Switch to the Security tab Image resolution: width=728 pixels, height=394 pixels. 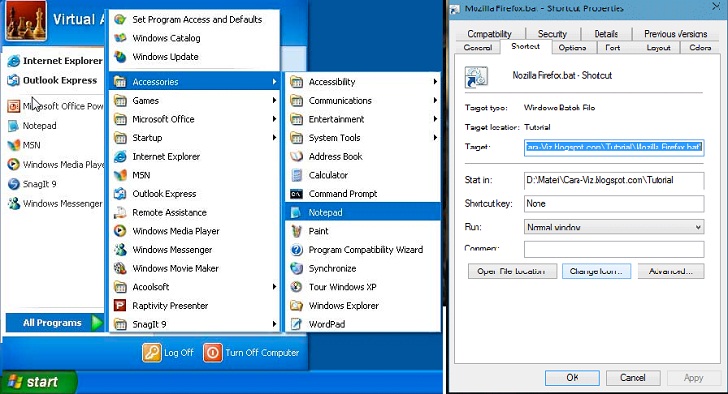552,34
